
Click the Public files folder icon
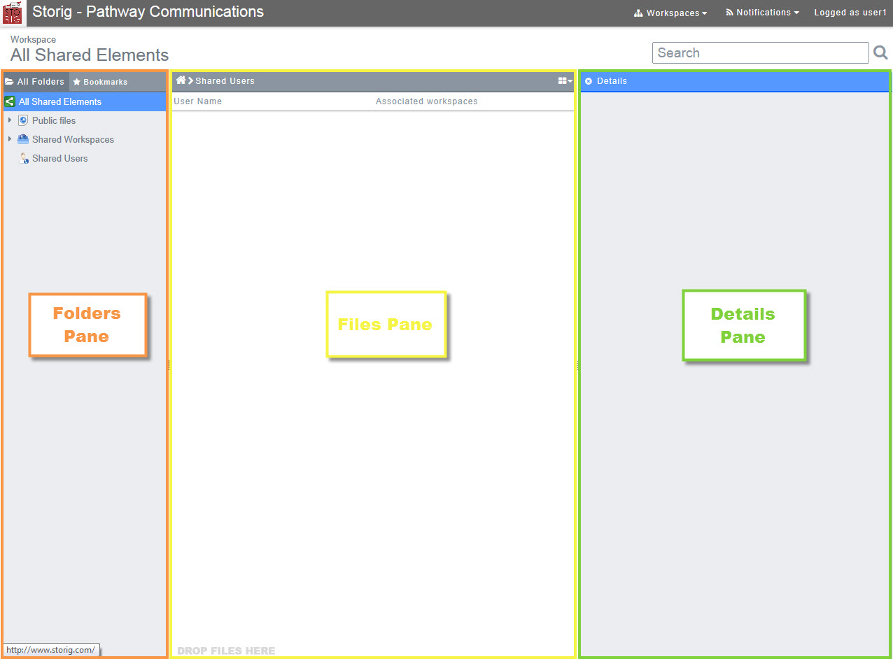[23, 121]
